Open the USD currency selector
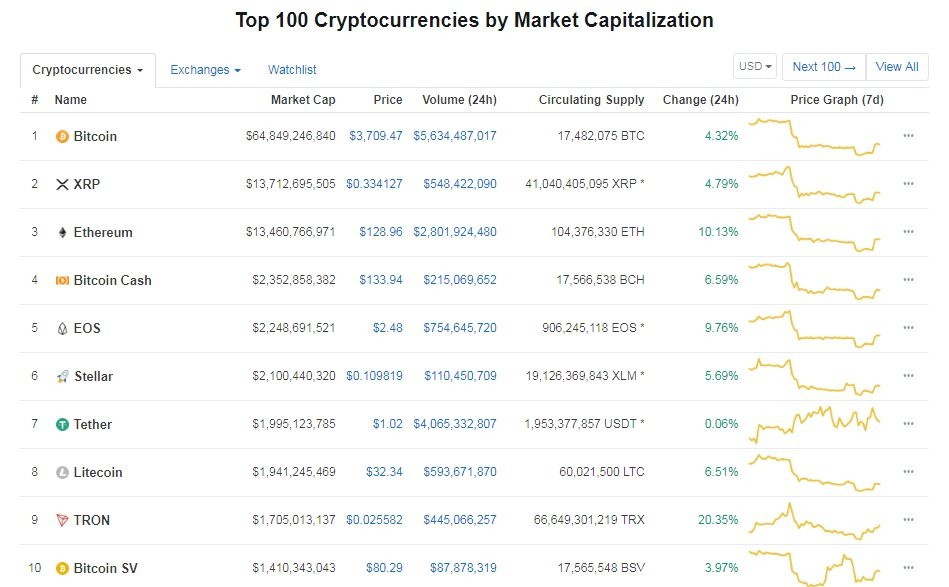949x587 pixels. (755, 67)
